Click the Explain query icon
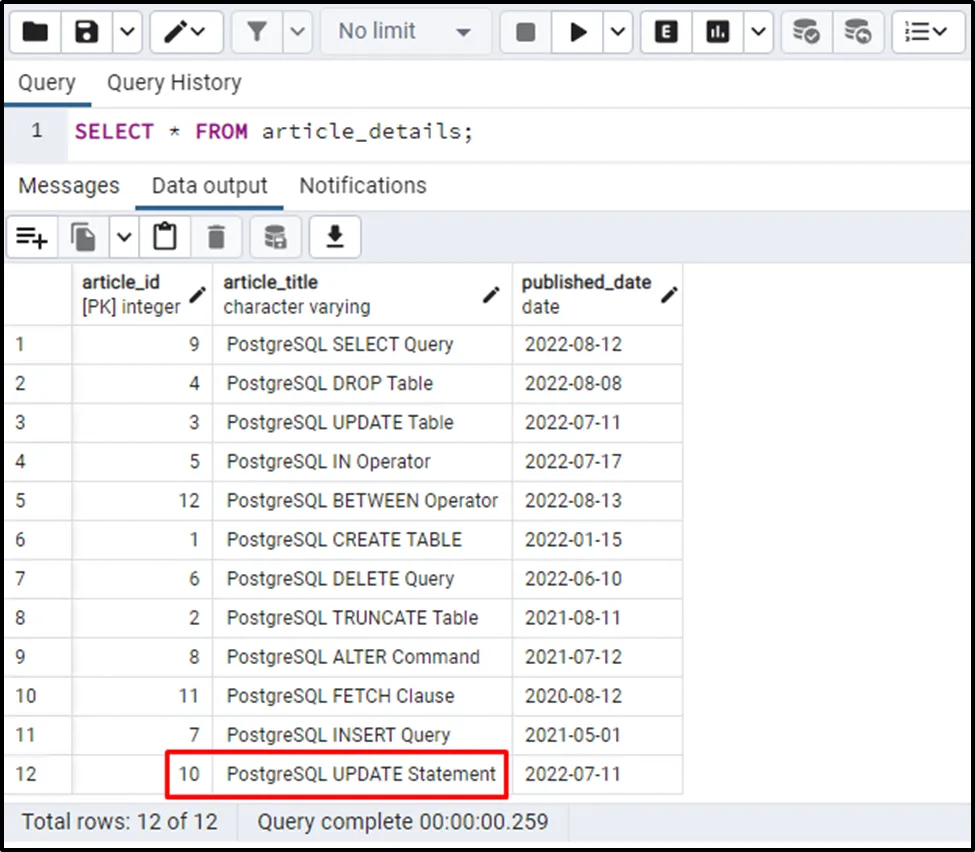This screenshot has height=852, width=975. [666, 32]
